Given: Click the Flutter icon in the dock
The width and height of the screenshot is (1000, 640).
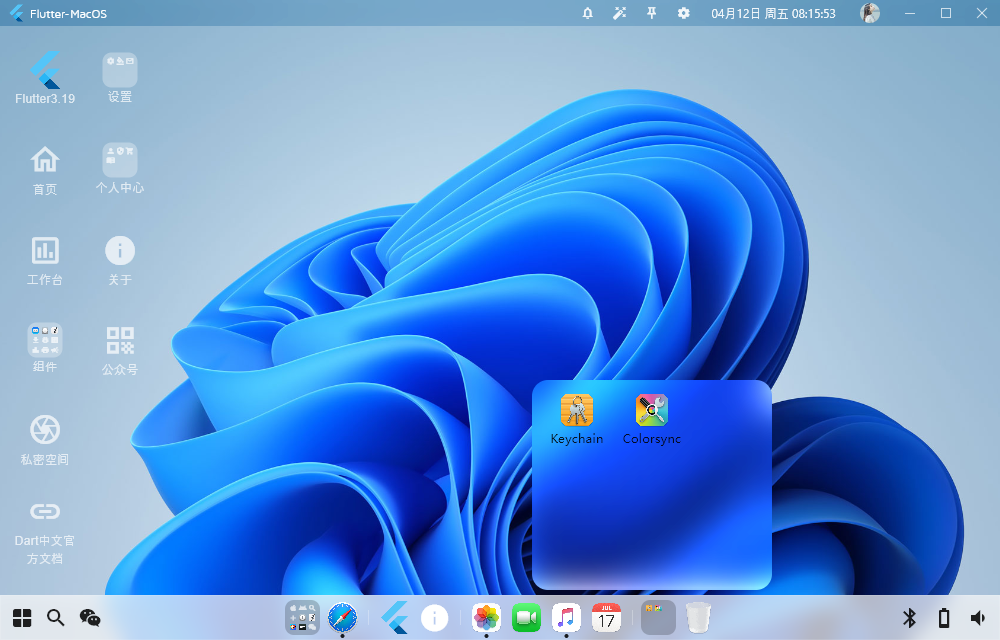Looking at the screenshot, I should point(395,617).
